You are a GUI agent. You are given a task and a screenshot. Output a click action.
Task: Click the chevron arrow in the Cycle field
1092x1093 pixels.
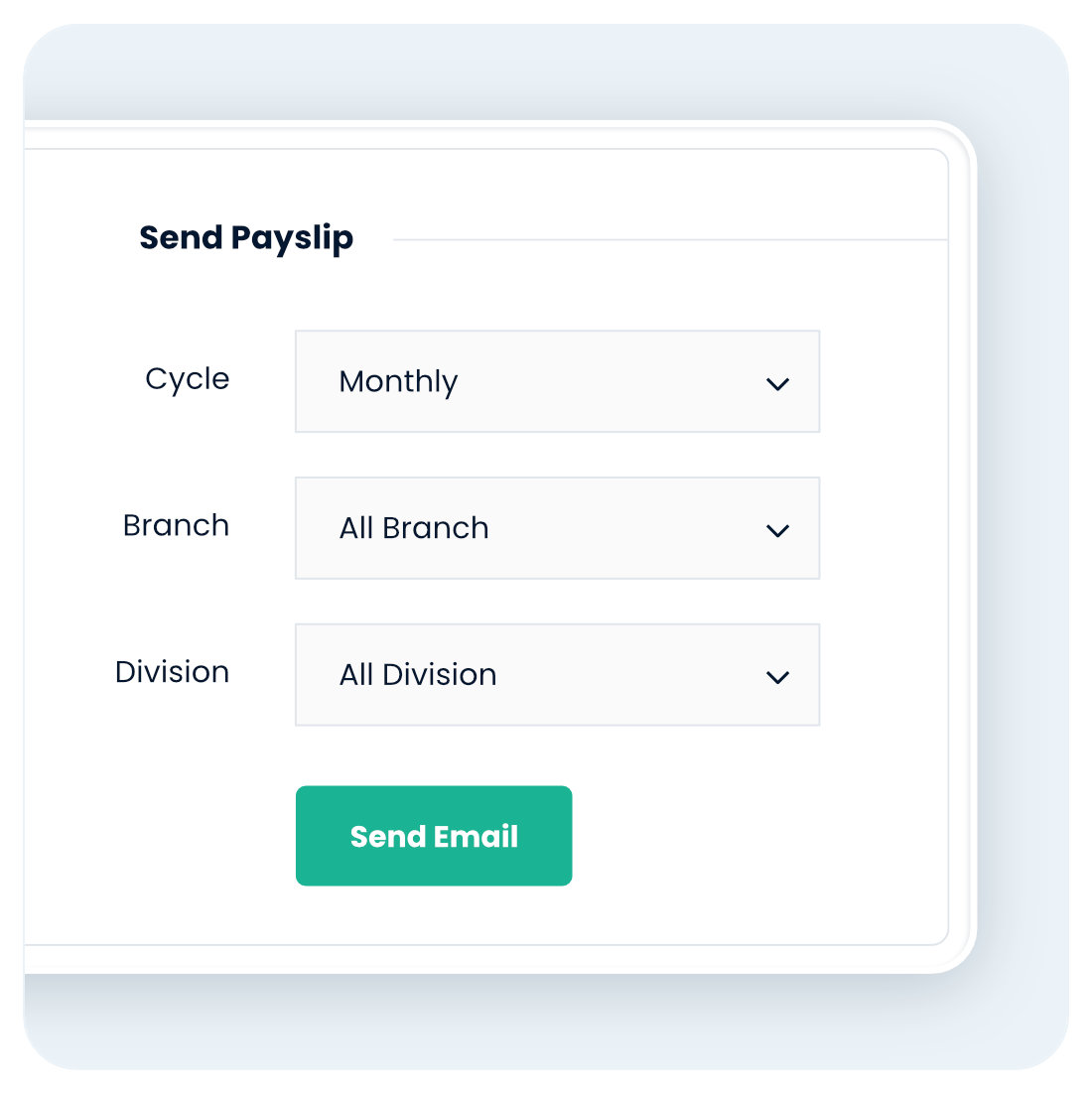777,384
